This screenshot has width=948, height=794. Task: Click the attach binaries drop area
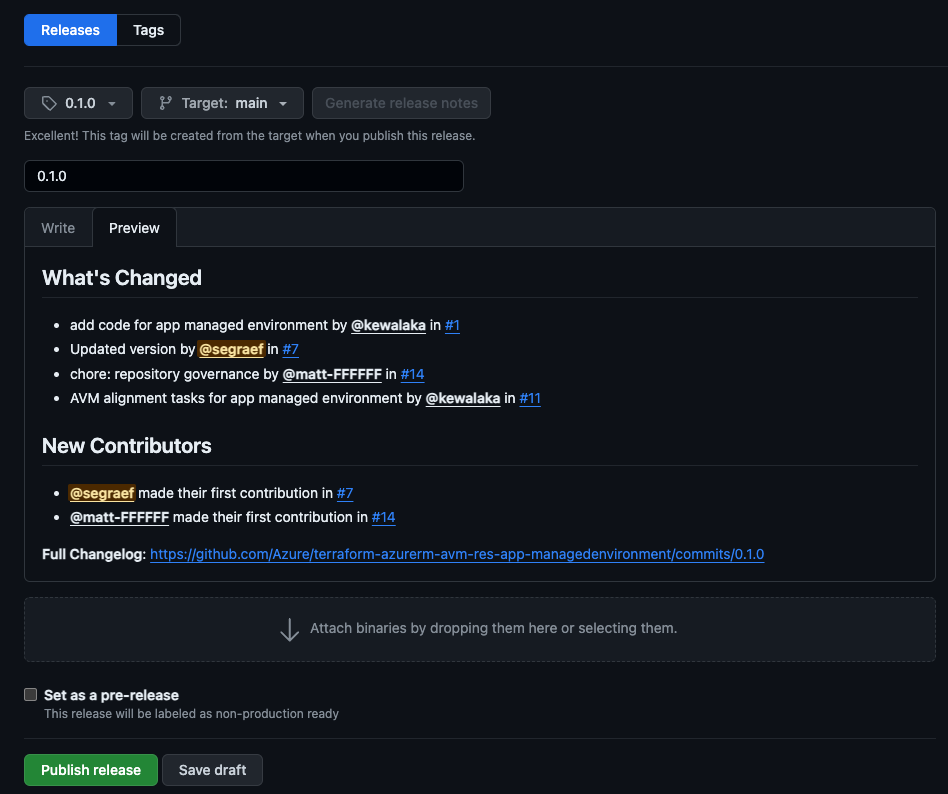coord(600,629)
